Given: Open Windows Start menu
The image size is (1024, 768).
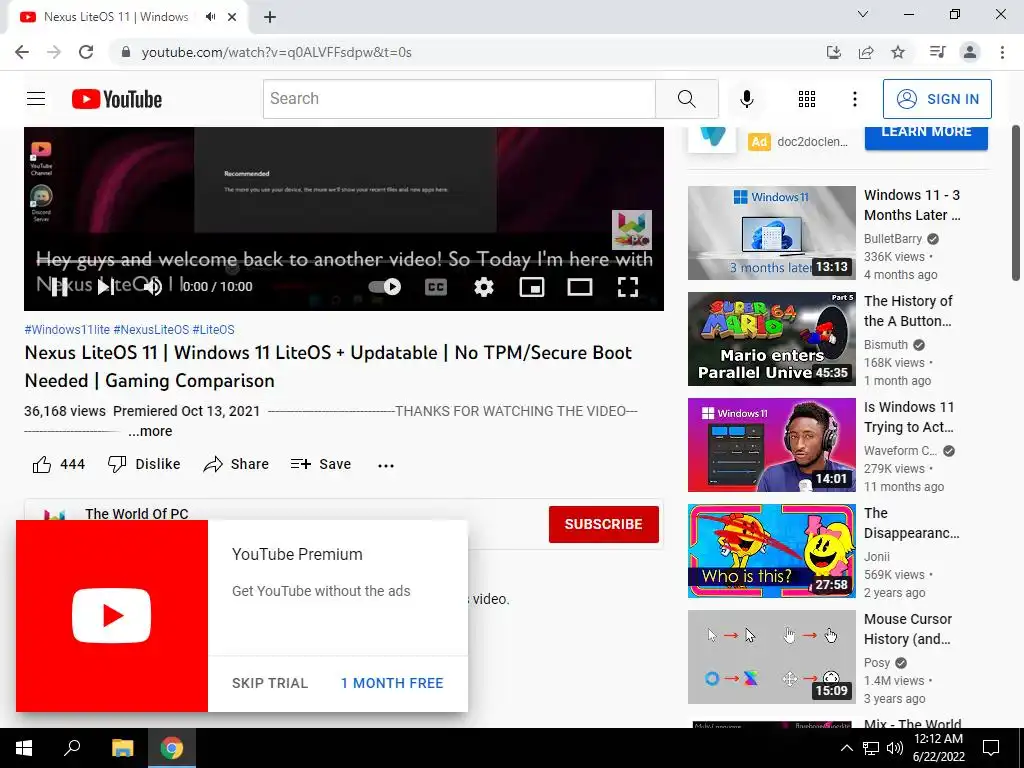Looking at the screenshot, I should click(24, 748).
